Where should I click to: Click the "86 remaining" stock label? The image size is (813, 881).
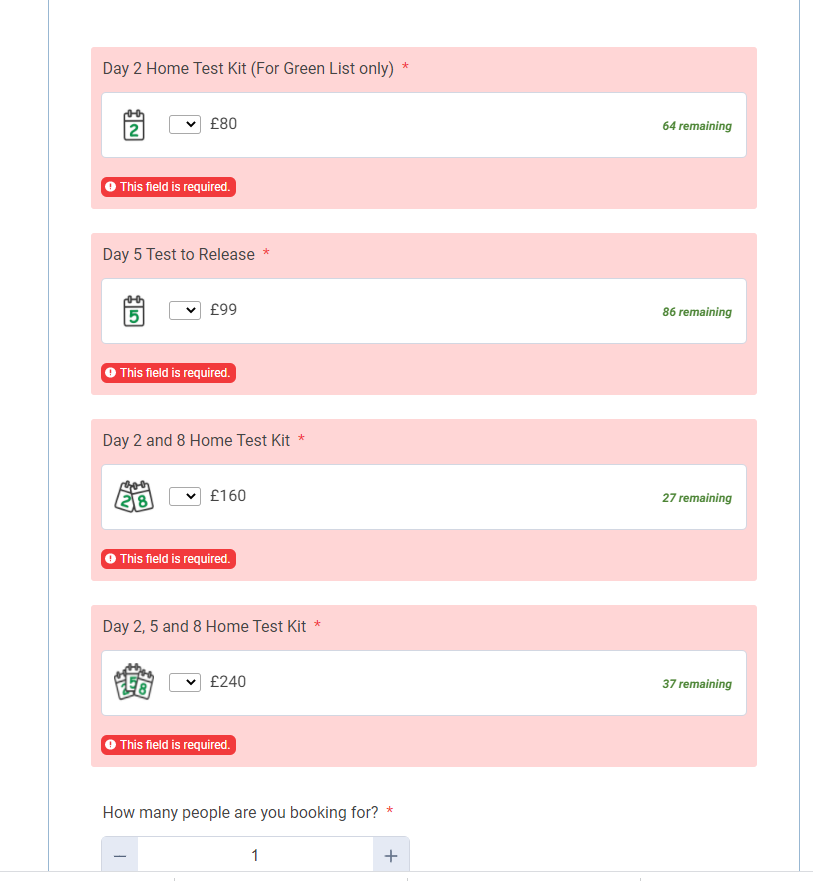point(696,312)
